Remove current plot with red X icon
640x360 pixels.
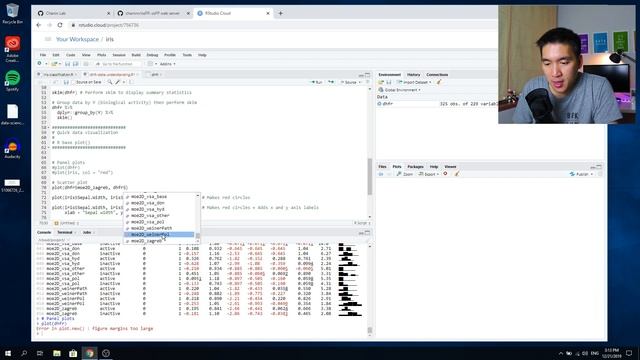point(445,174)
